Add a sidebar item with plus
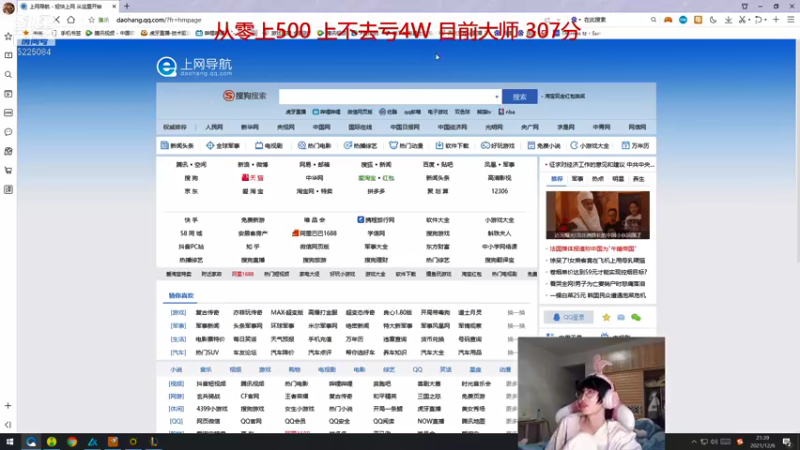The width and height of the screenshot is (800, 450). 8,406
